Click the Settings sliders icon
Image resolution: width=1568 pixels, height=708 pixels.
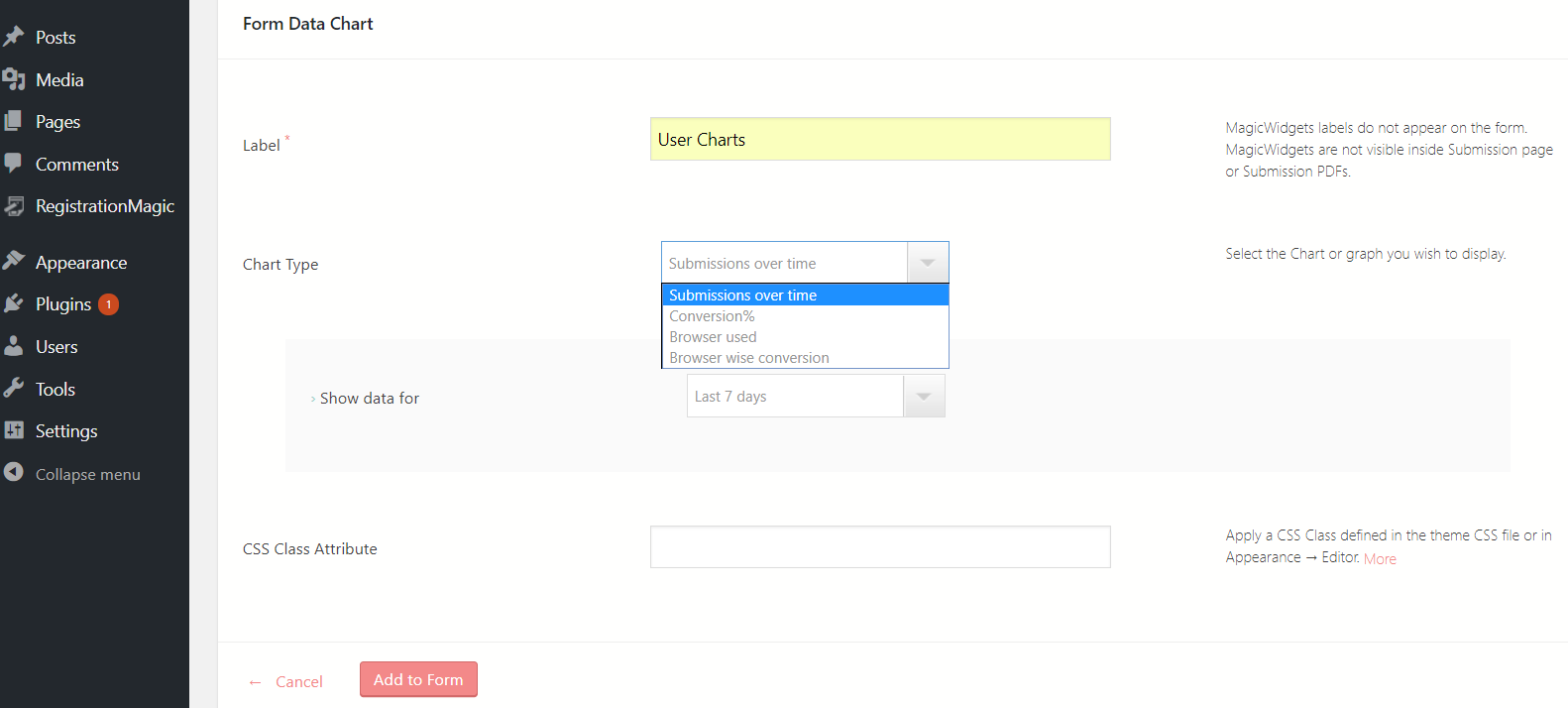tap(14, 430)
